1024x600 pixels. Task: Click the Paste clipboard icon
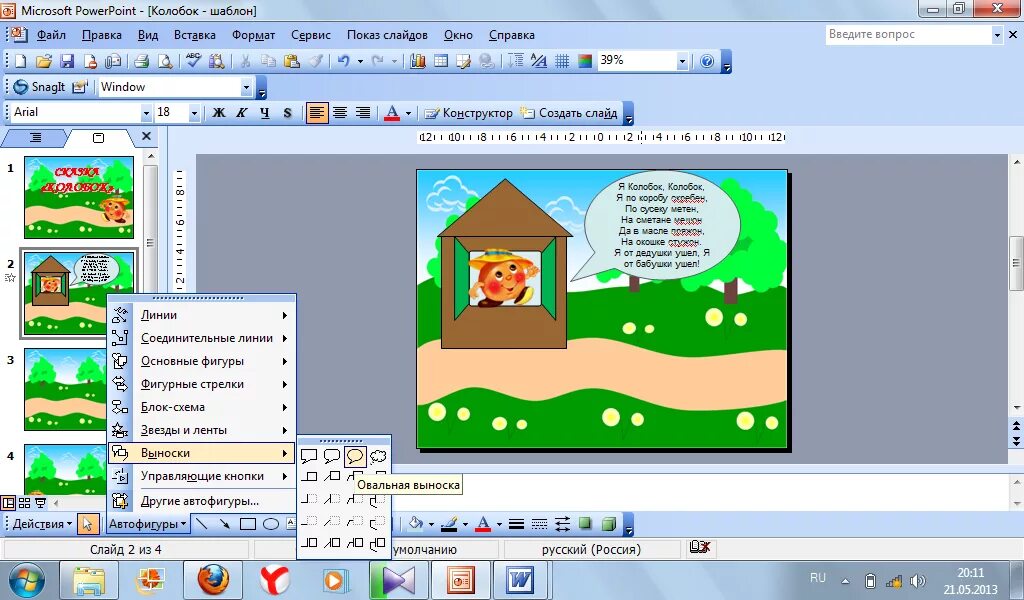(x=292, y=61)
